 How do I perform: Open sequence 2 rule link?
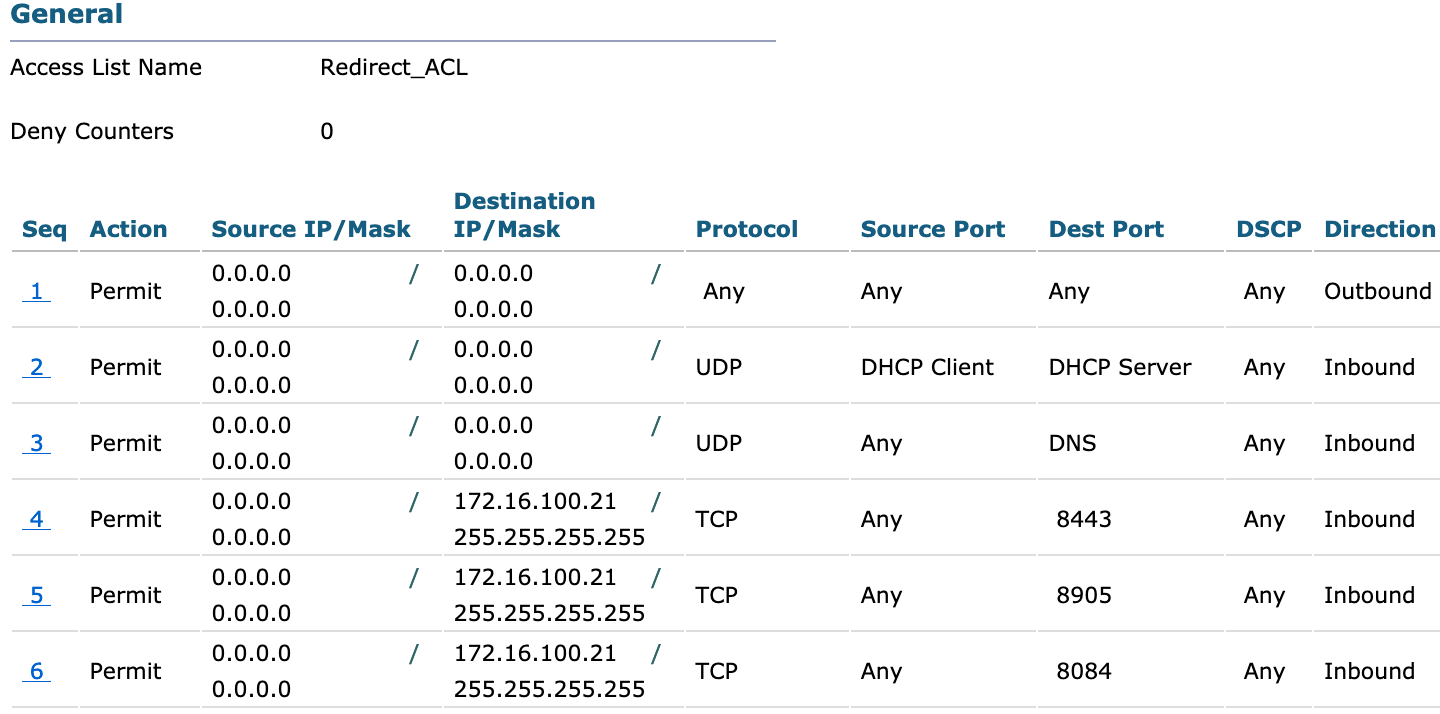tap(36, 368)
